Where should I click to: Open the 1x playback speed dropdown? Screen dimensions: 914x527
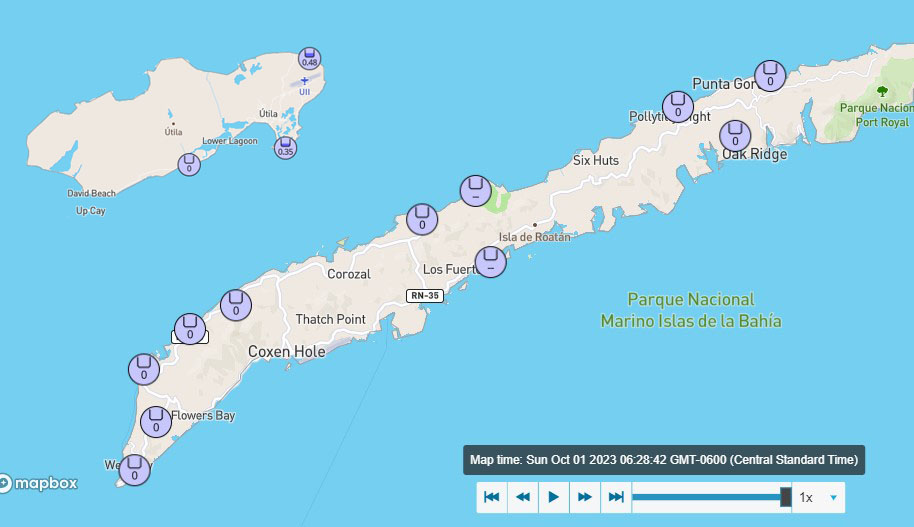pos(818,496)
